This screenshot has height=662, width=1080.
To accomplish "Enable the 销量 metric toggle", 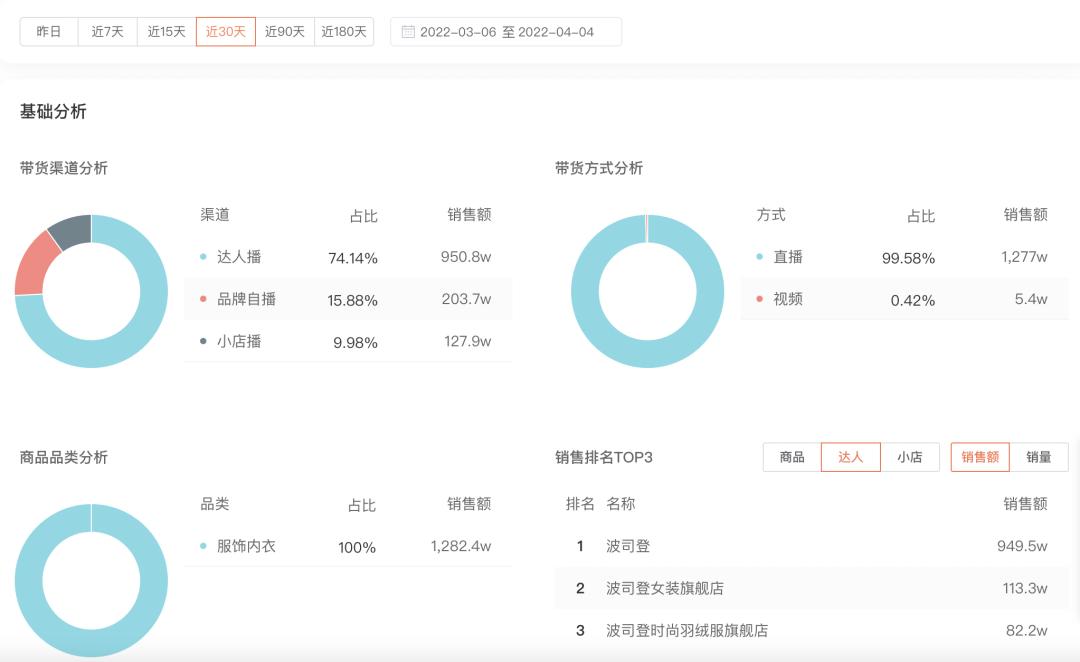I will [1041, 456].
